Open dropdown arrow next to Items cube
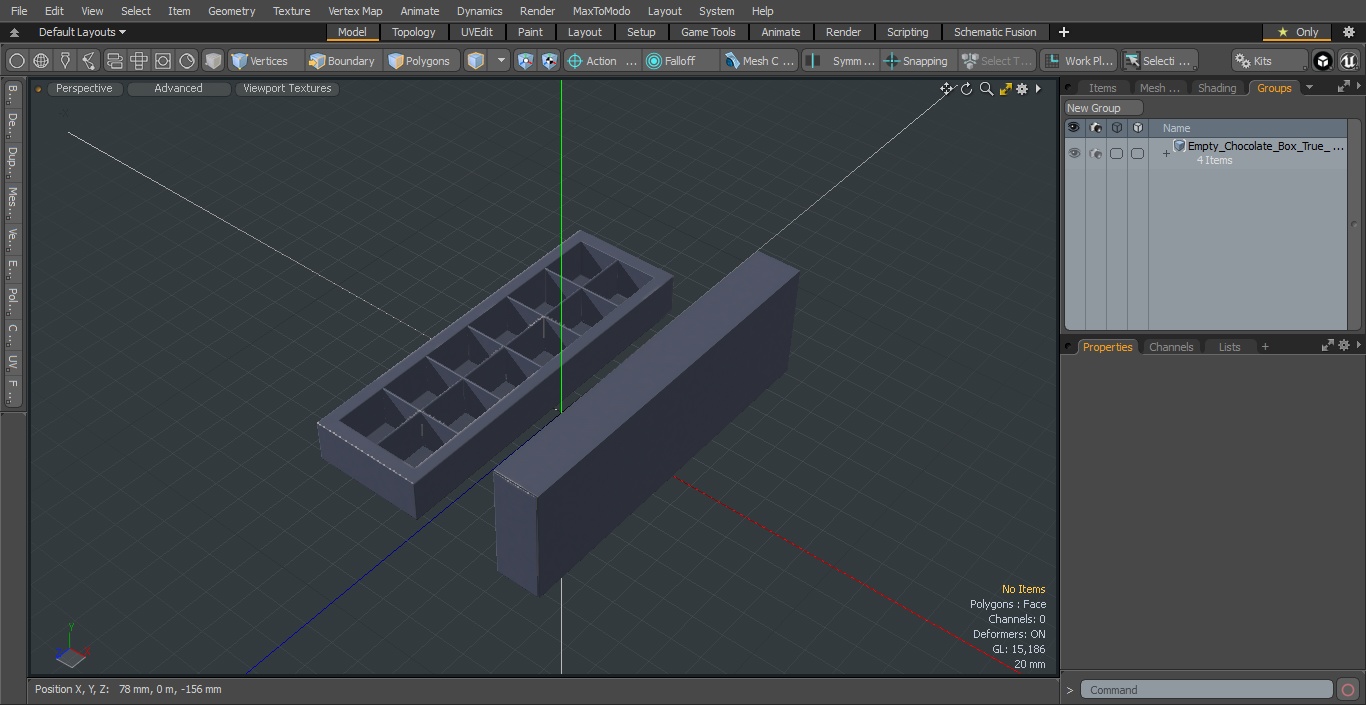This screenshot has width=1366, height=705. pyautogui.click(x=501, y=61)
